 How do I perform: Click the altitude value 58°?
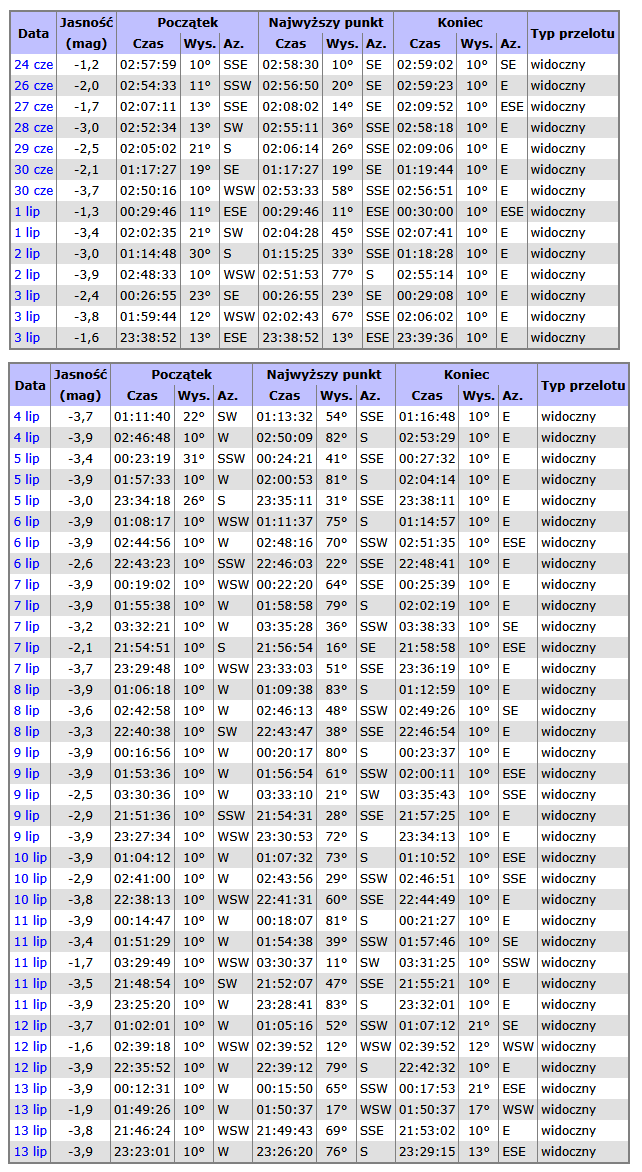(342, 190)
